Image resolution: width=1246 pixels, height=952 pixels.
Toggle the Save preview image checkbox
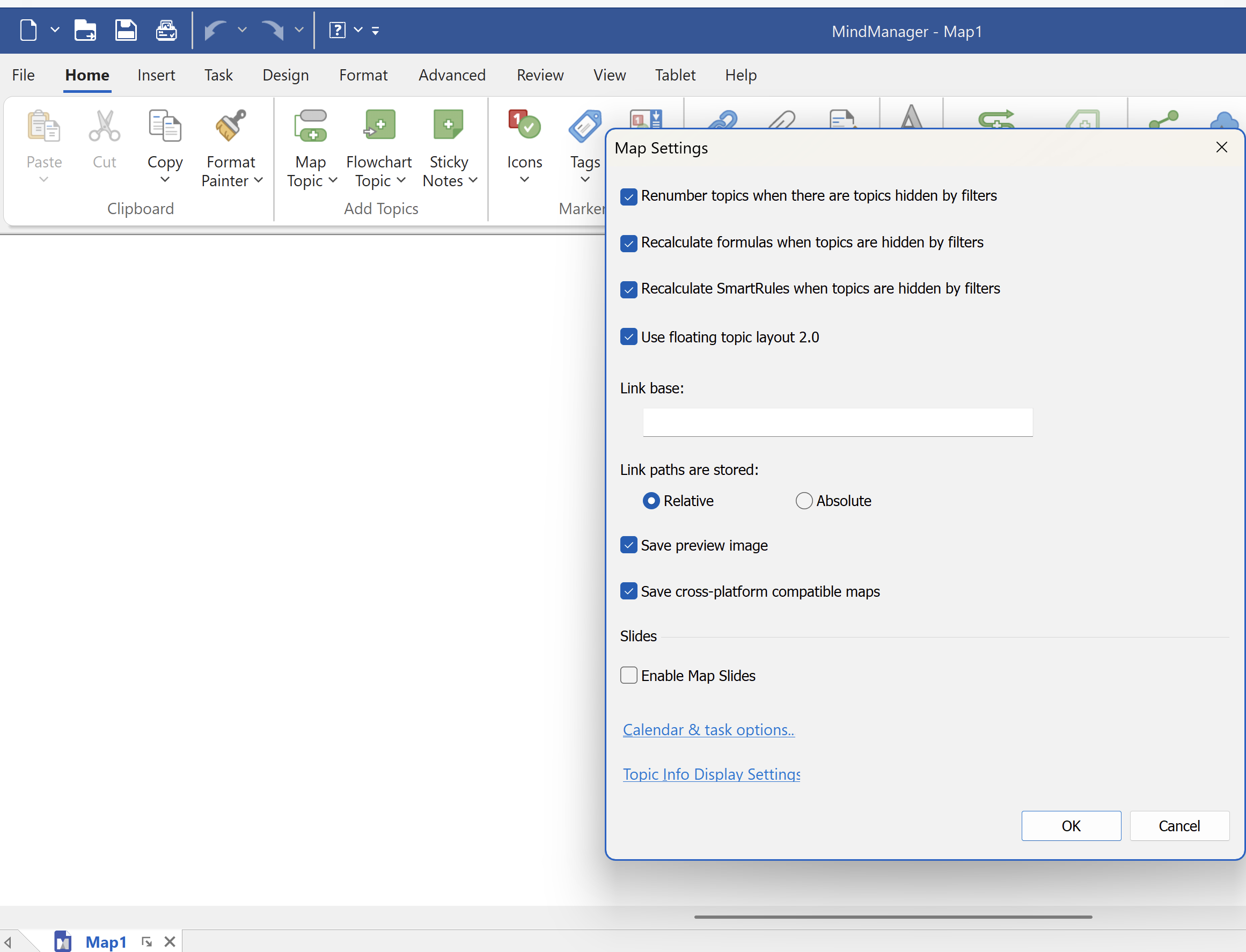tap(628, 545)
